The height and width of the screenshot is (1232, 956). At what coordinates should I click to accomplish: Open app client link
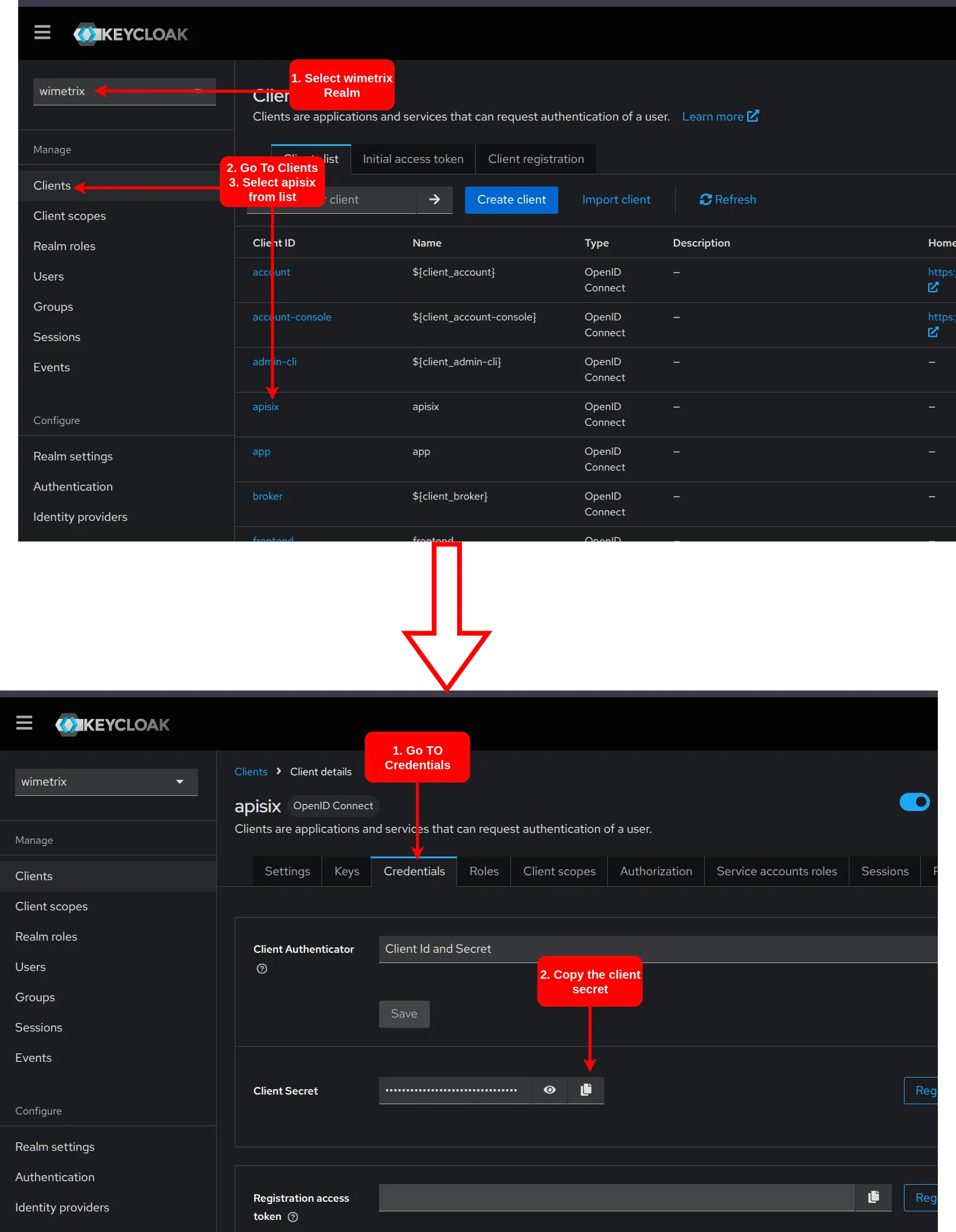click(x=262, y=451)
